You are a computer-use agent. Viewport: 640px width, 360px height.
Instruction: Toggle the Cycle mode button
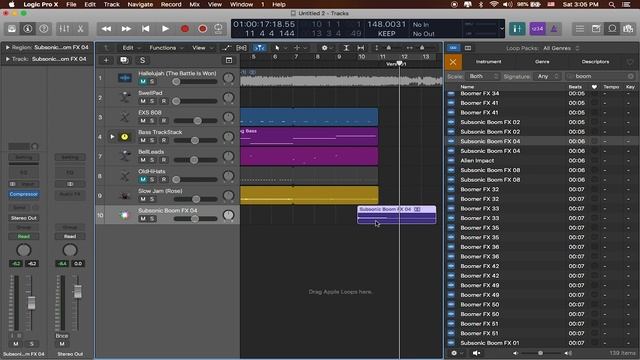tap(218, 29)
